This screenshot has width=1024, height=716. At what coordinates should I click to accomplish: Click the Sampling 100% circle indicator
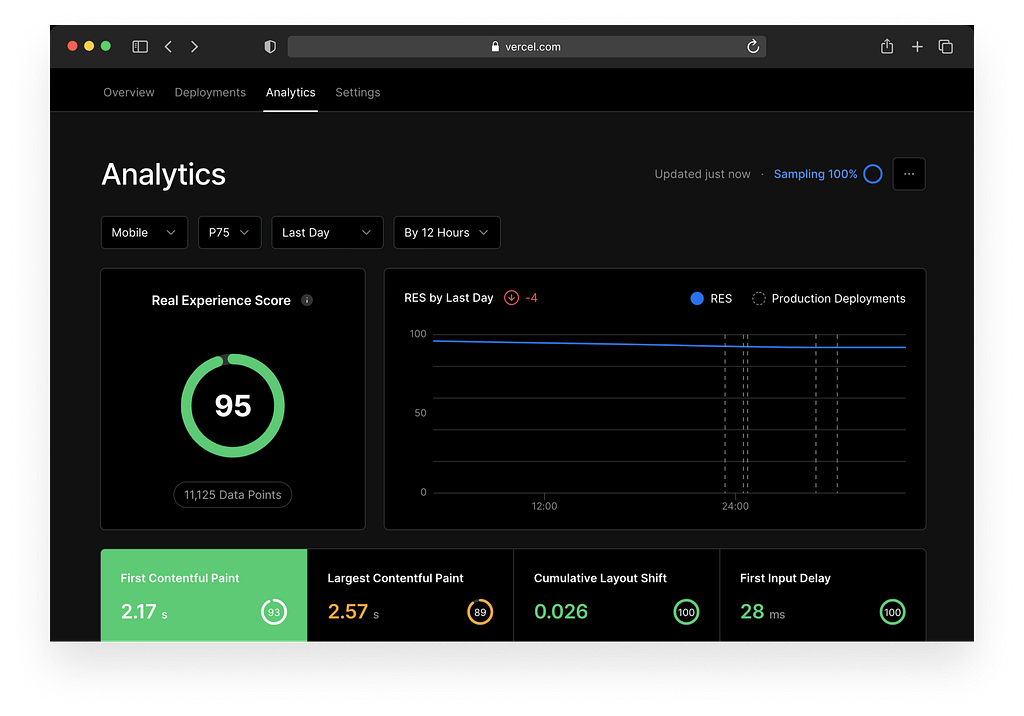[x=872, y=174]
